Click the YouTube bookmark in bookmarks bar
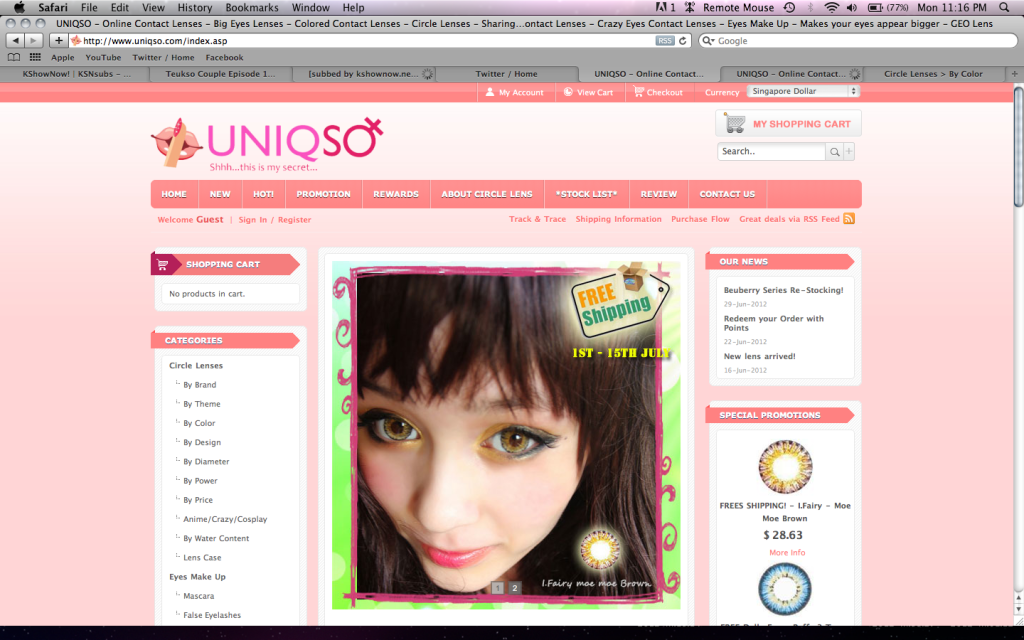The width and height of the screenshot is (1024, 640). point(103,57)
